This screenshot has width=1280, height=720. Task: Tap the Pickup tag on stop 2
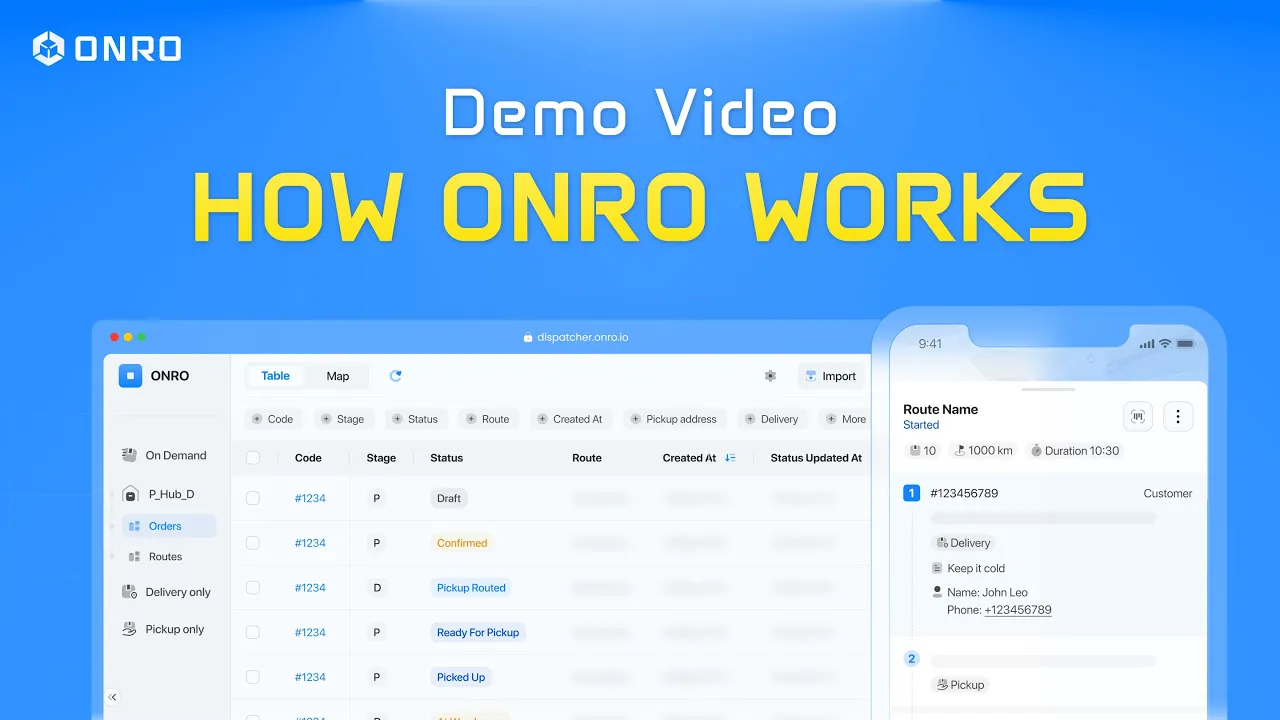coord(960,685)
